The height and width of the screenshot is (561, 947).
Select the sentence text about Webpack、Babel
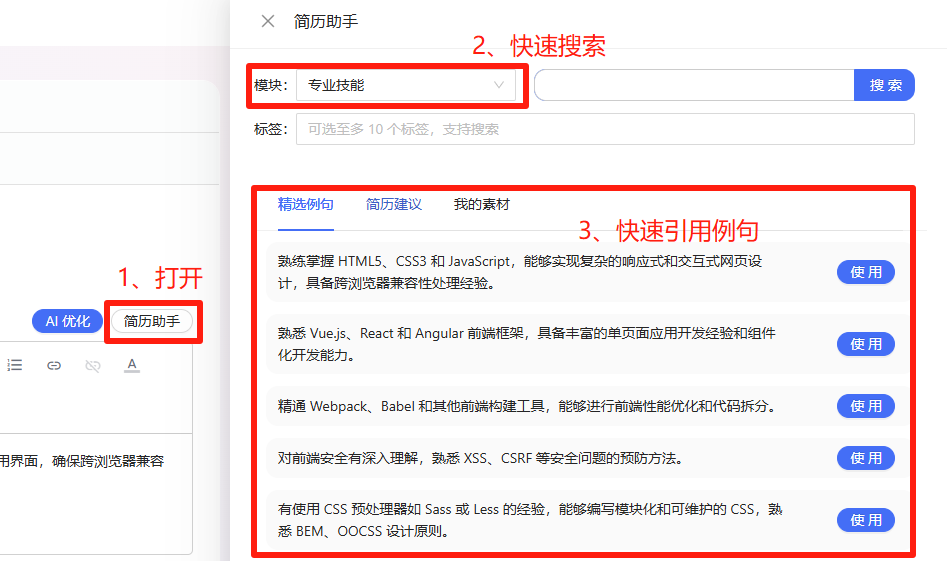point(527,406)
